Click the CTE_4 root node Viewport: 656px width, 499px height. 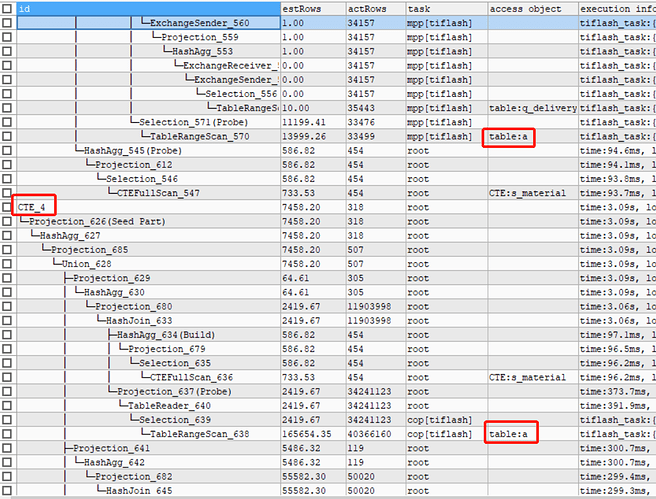click(31, 207)
